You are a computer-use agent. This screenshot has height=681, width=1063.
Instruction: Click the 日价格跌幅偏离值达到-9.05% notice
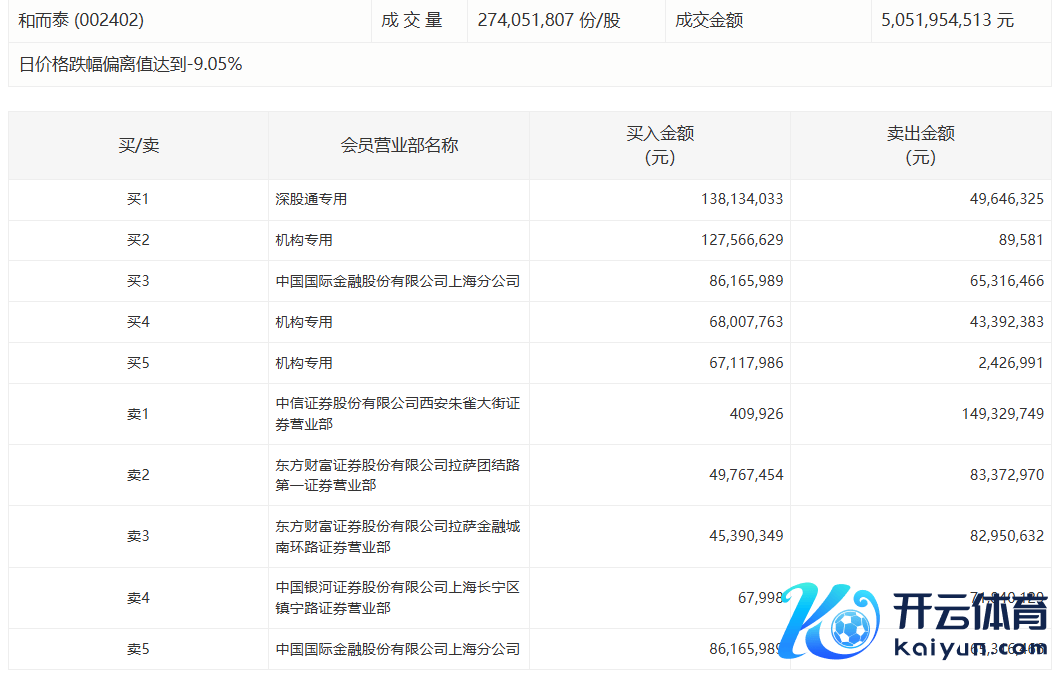pos(130,65)
